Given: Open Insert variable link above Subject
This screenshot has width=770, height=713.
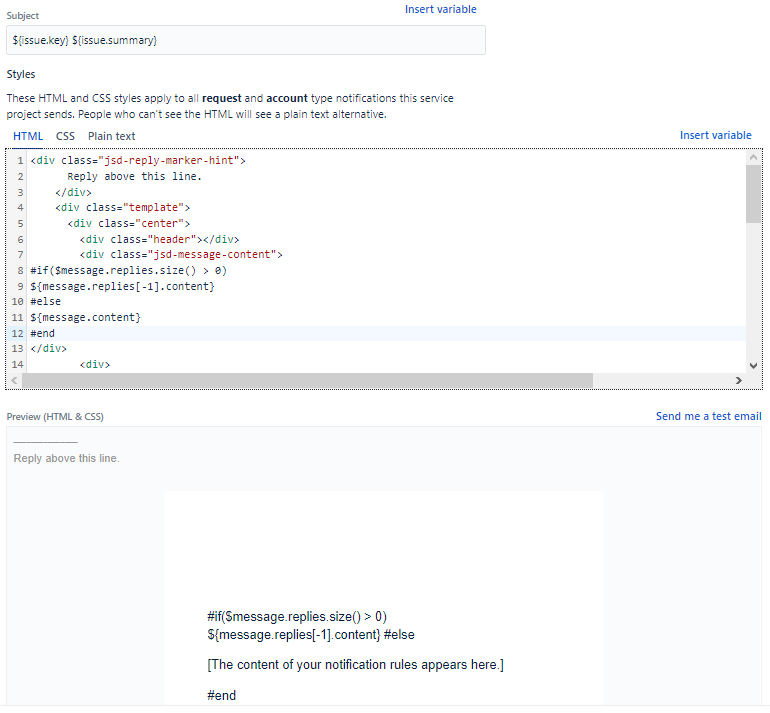Looking at the screenshot, I should point(440,9).
